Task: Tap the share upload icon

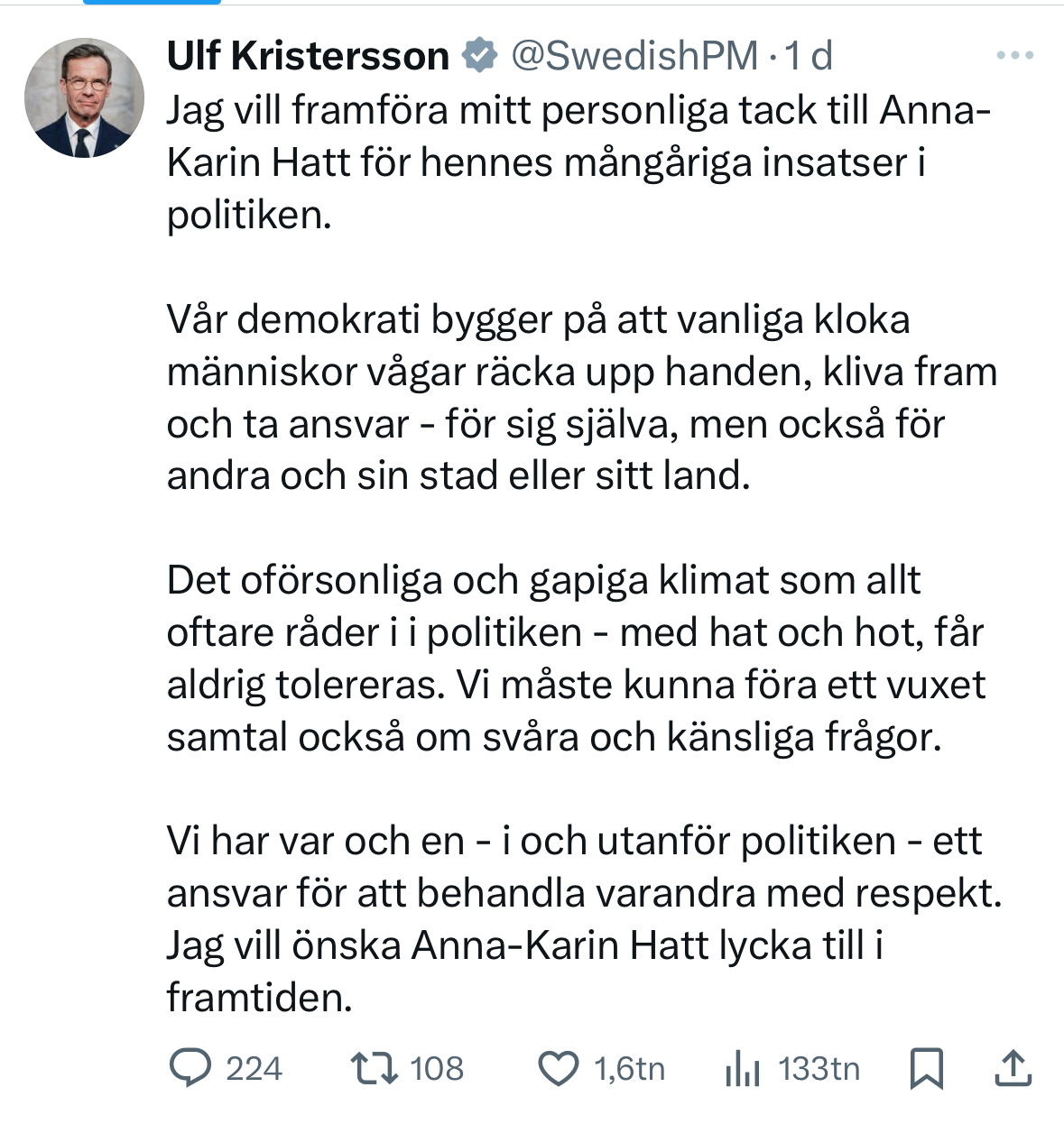Action: pos(1013,1069)
